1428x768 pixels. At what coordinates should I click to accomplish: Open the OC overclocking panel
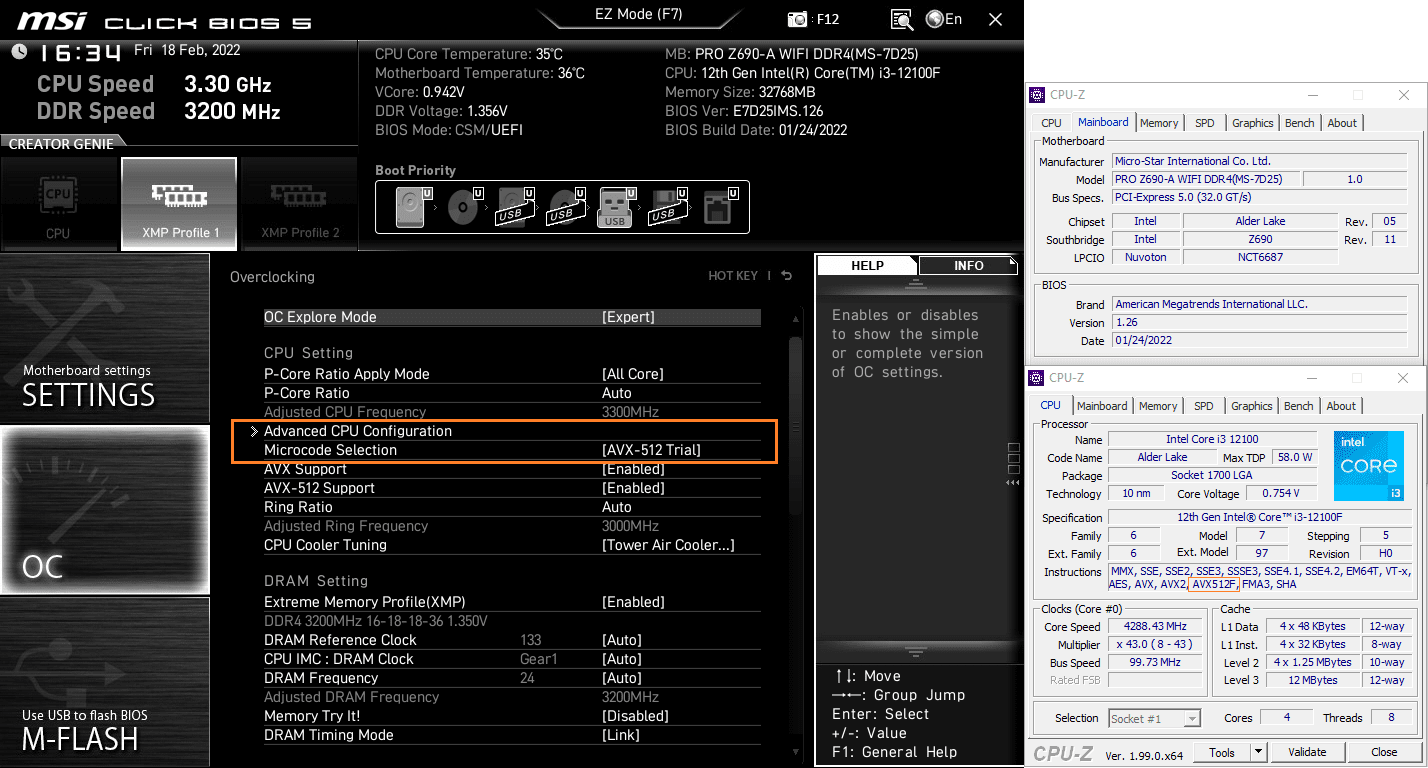point(105,510)
